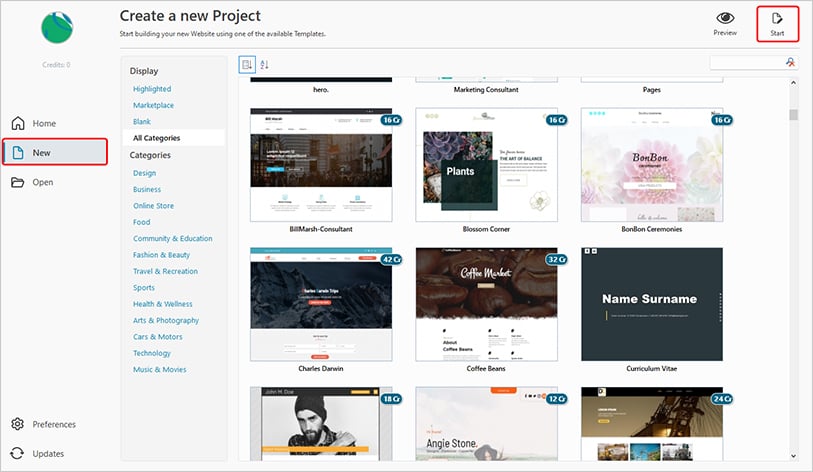Screen dimensions: 813x472
Task: Select the BonBon Ceremonies template thumbnail
Action: (x=652, y=165)
